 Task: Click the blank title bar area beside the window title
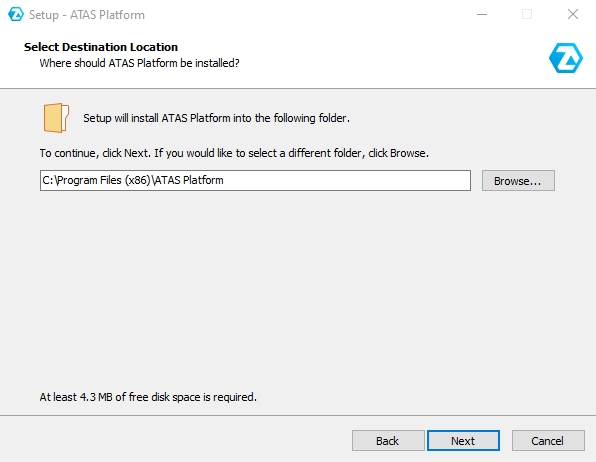pyautogui.click(x=304, y=14)
